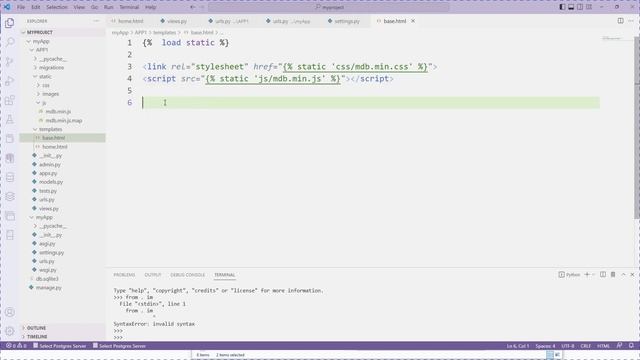The height and width of the screenshot is (360, 640).
Task: Kill terminal with trash icon
Action: pyautogui.click(x=613, y=275)
